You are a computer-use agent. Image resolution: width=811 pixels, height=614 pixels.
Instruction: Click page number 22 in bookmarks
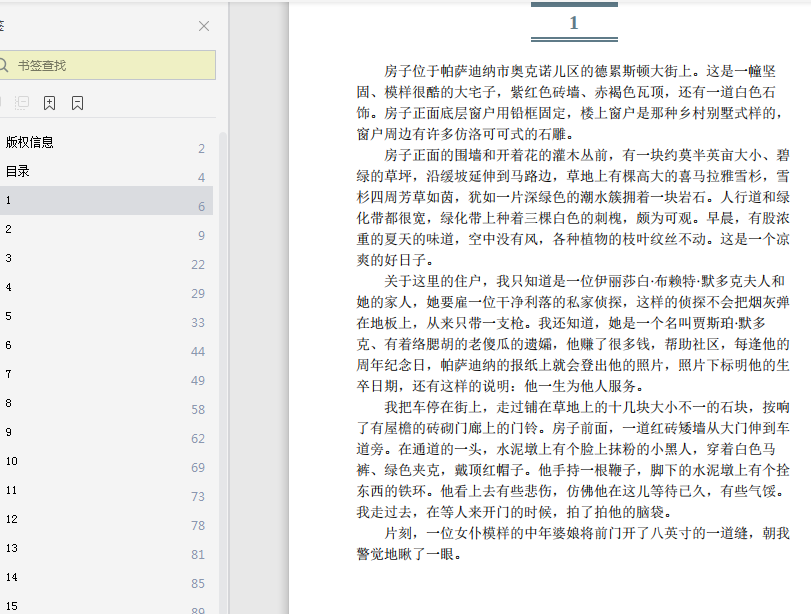(x=198, y=265)
